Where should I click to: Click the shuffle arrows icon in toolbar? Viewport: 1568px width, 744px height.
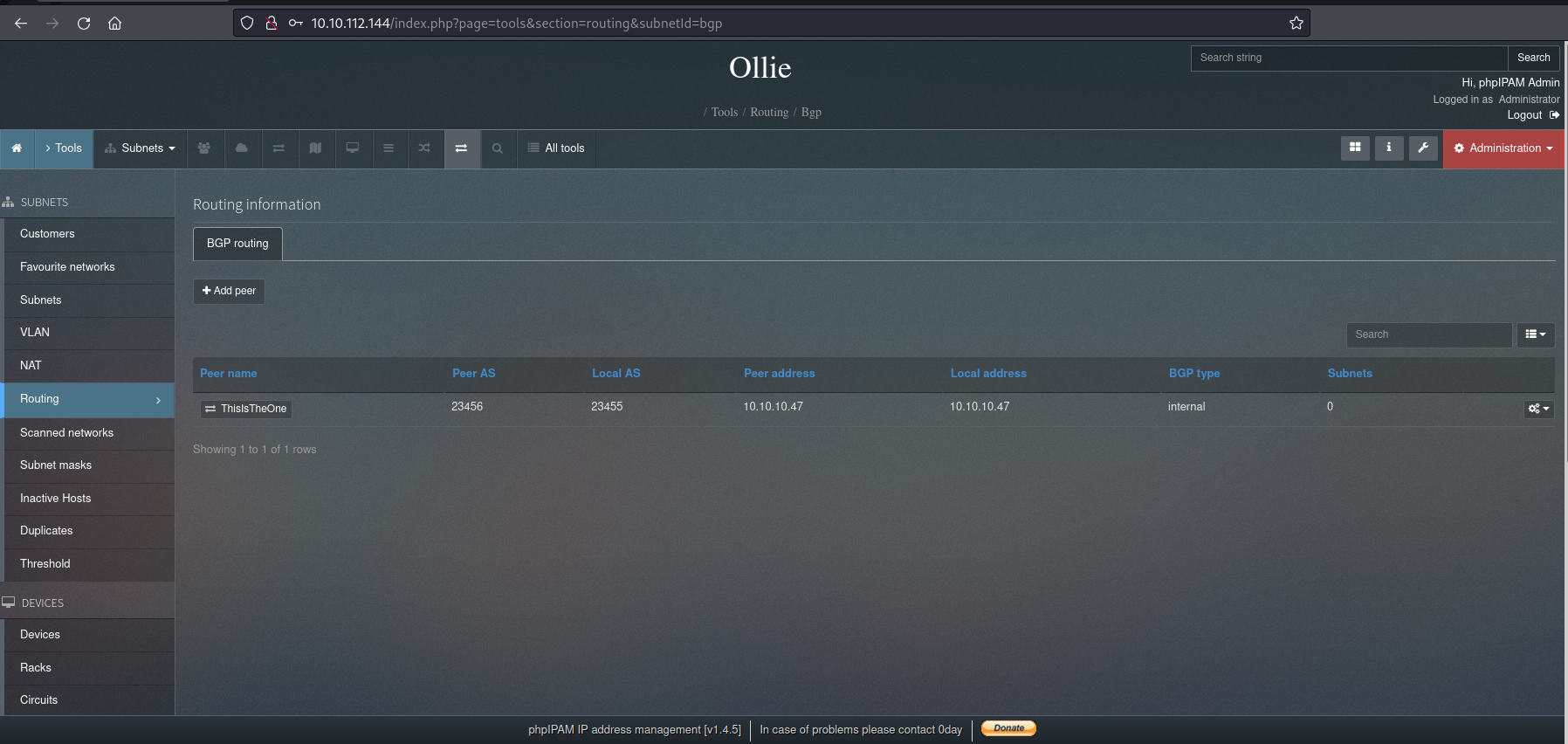tap(424, 148)
